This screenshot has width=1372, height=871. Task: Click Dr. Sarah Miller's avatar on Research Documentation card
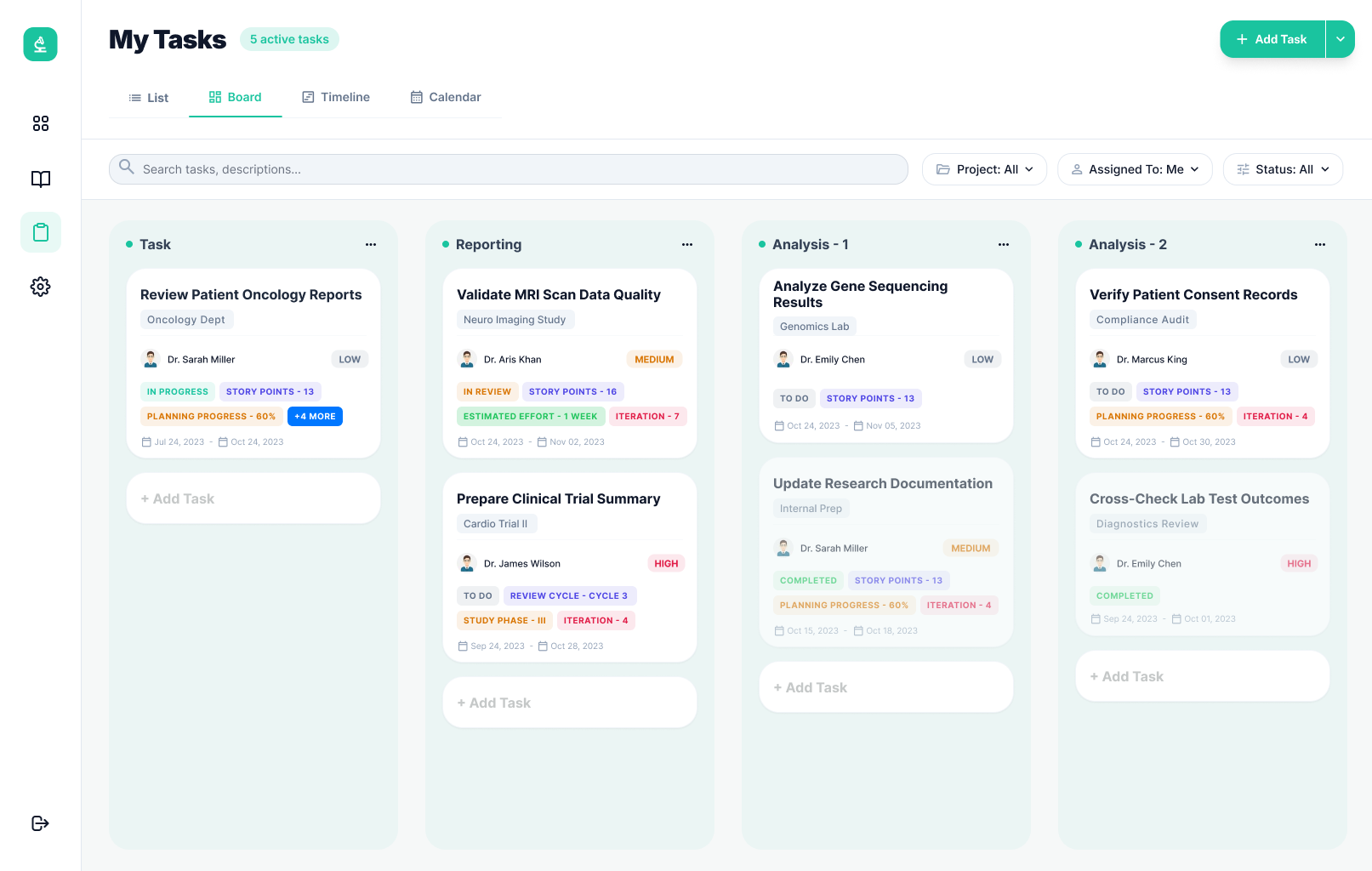783,548
